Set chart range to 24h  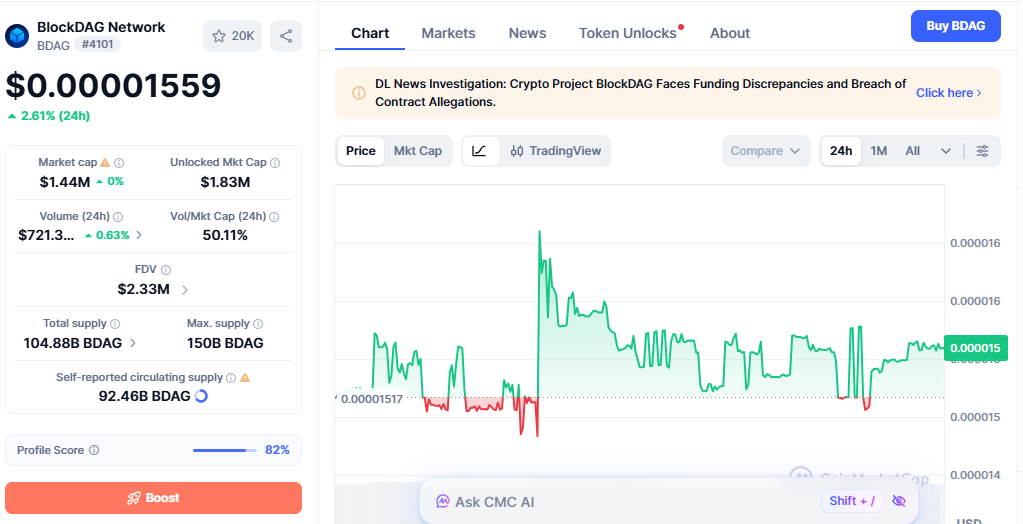(841, 151)
